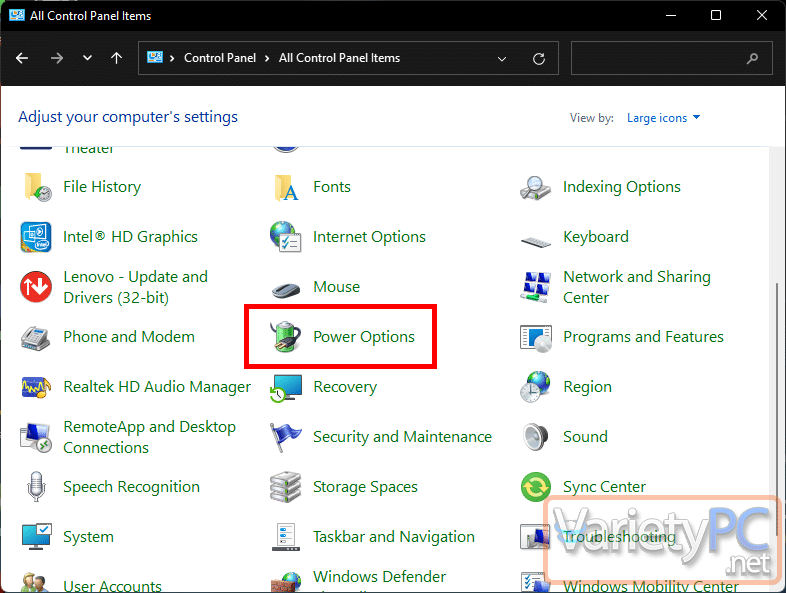Open the Taskbar and Navigation icon
Viewport: 786px width, 593px height.
(286, 537)
